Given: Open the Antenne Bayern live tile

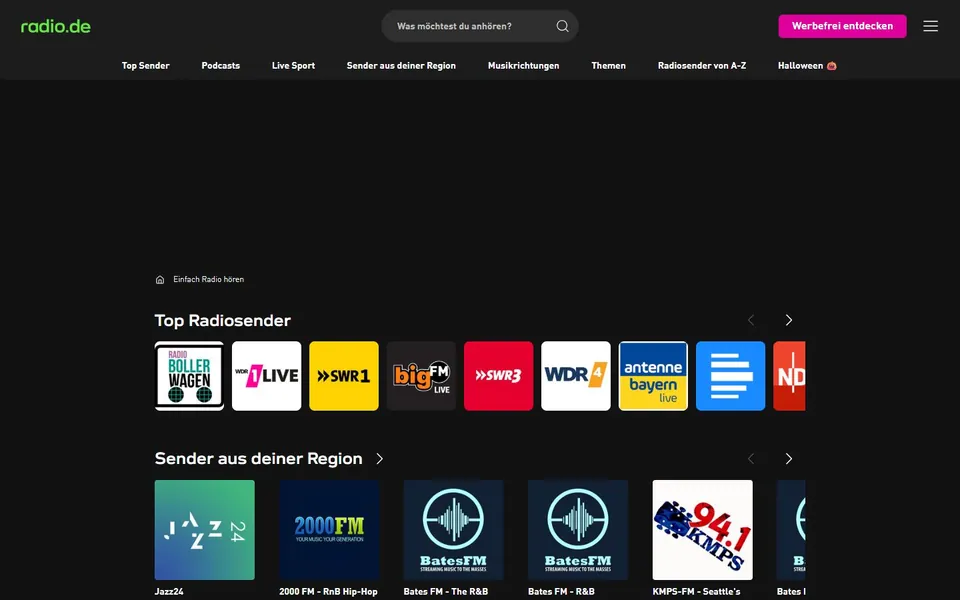Looking at the screenshot, I should 653,376.
